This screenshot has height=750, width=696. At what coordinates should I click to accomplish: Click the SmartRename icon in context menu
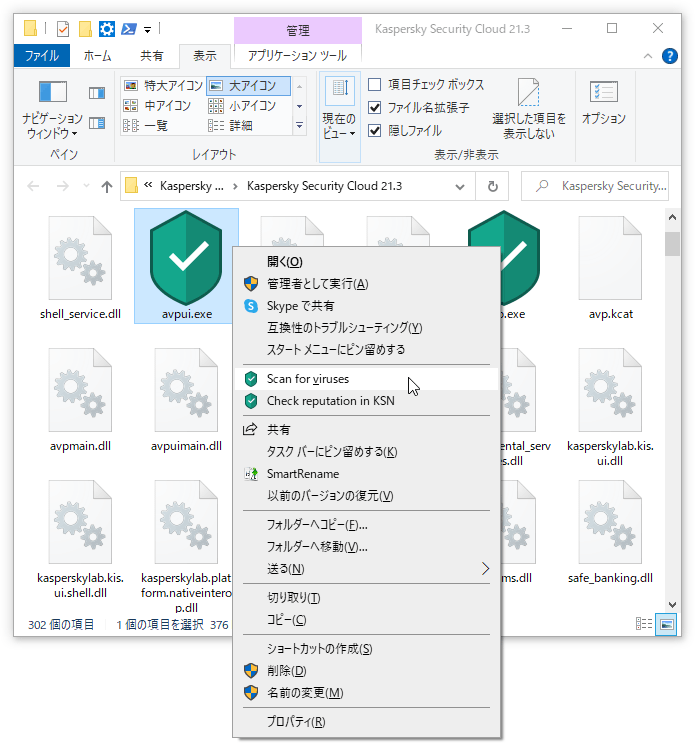pyautogui.click(x=251, y=474)
